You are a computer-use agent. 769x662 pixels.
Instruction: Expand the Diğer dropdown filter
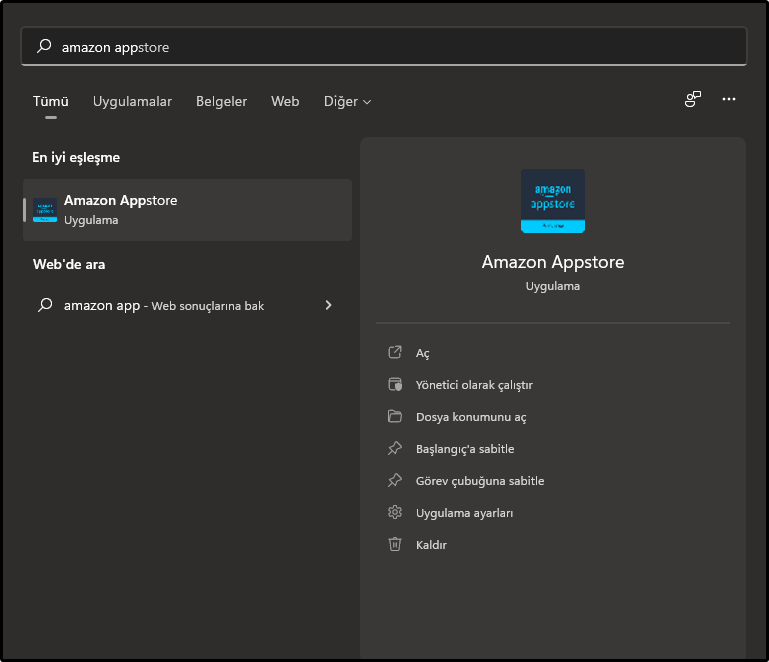[x=347, y=101]
